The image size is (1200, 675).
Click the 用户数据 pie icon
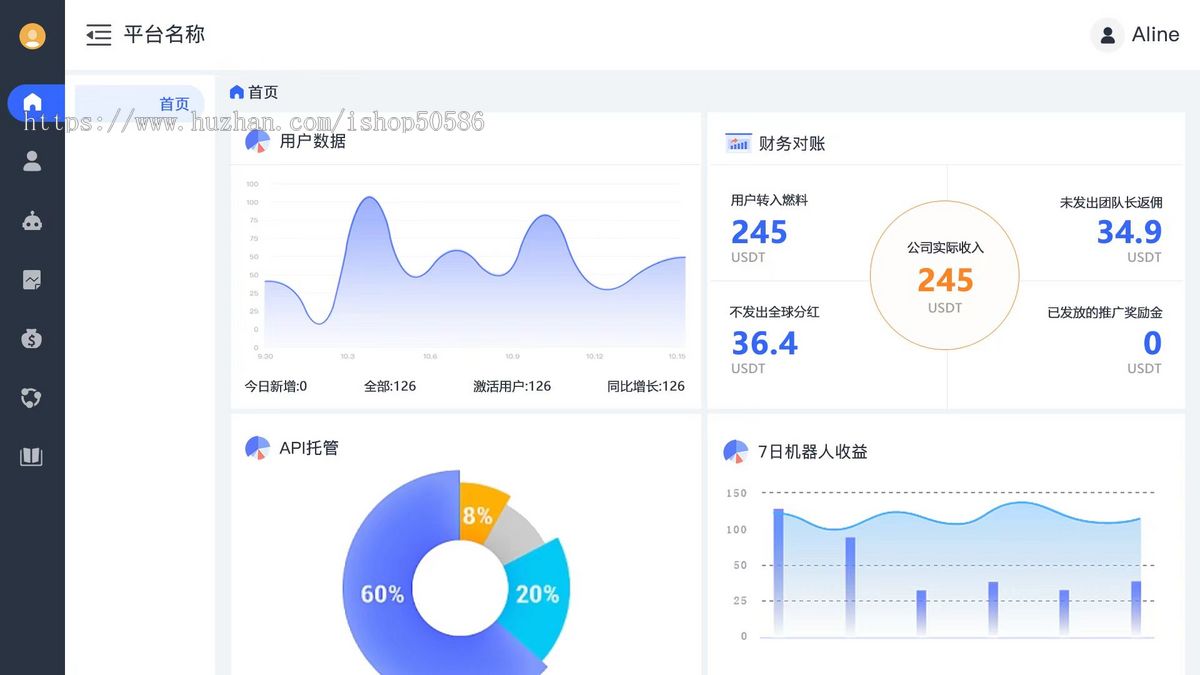[x=258, y=142]
